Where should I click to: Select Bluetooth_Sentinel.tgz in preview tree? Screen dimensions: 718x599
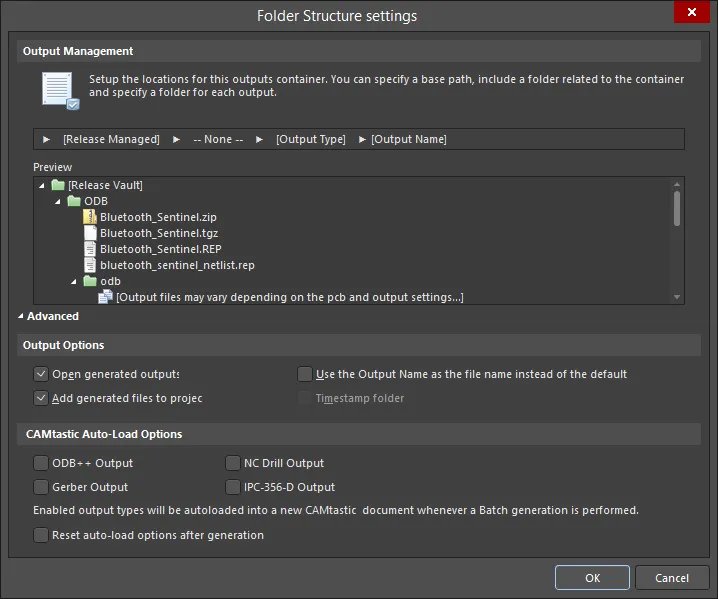(x=159, y=233)
